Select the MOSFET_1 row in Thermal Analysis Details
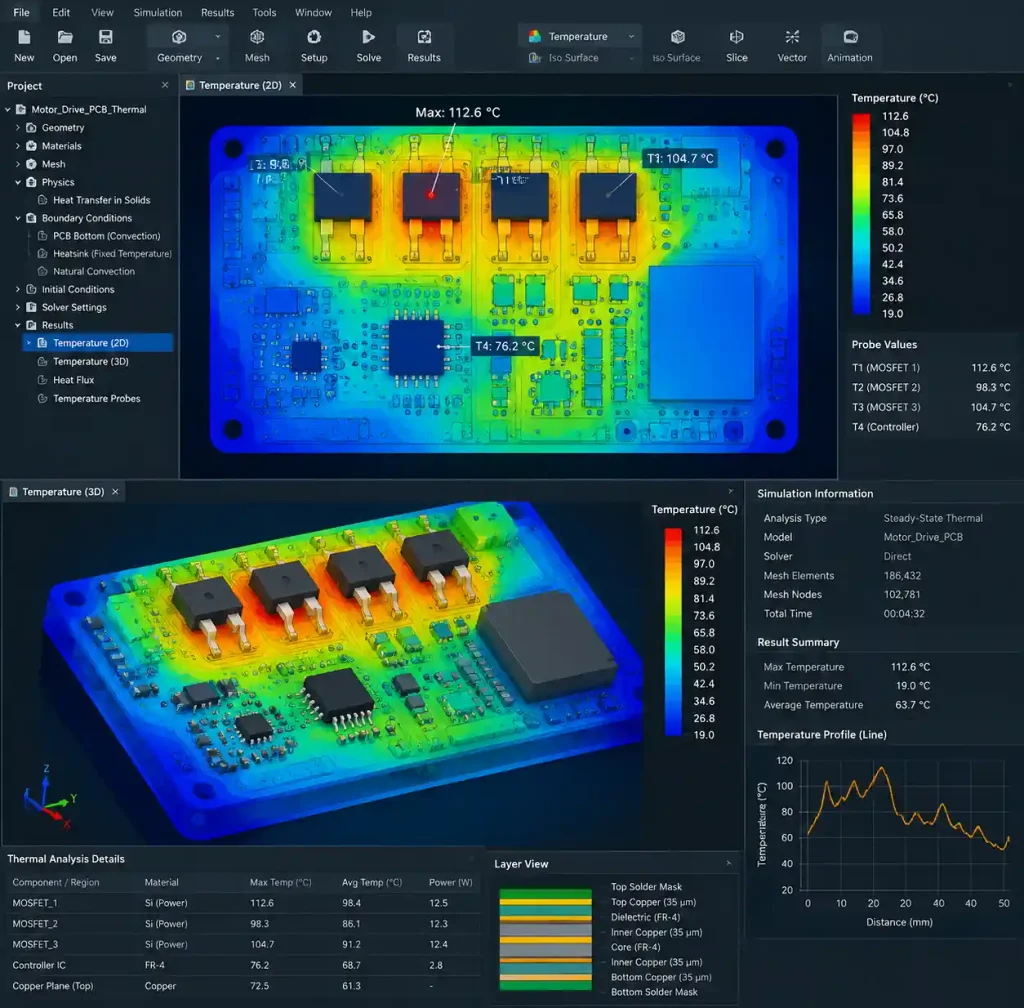The image size is (1024, 1008). pos(242,904)
